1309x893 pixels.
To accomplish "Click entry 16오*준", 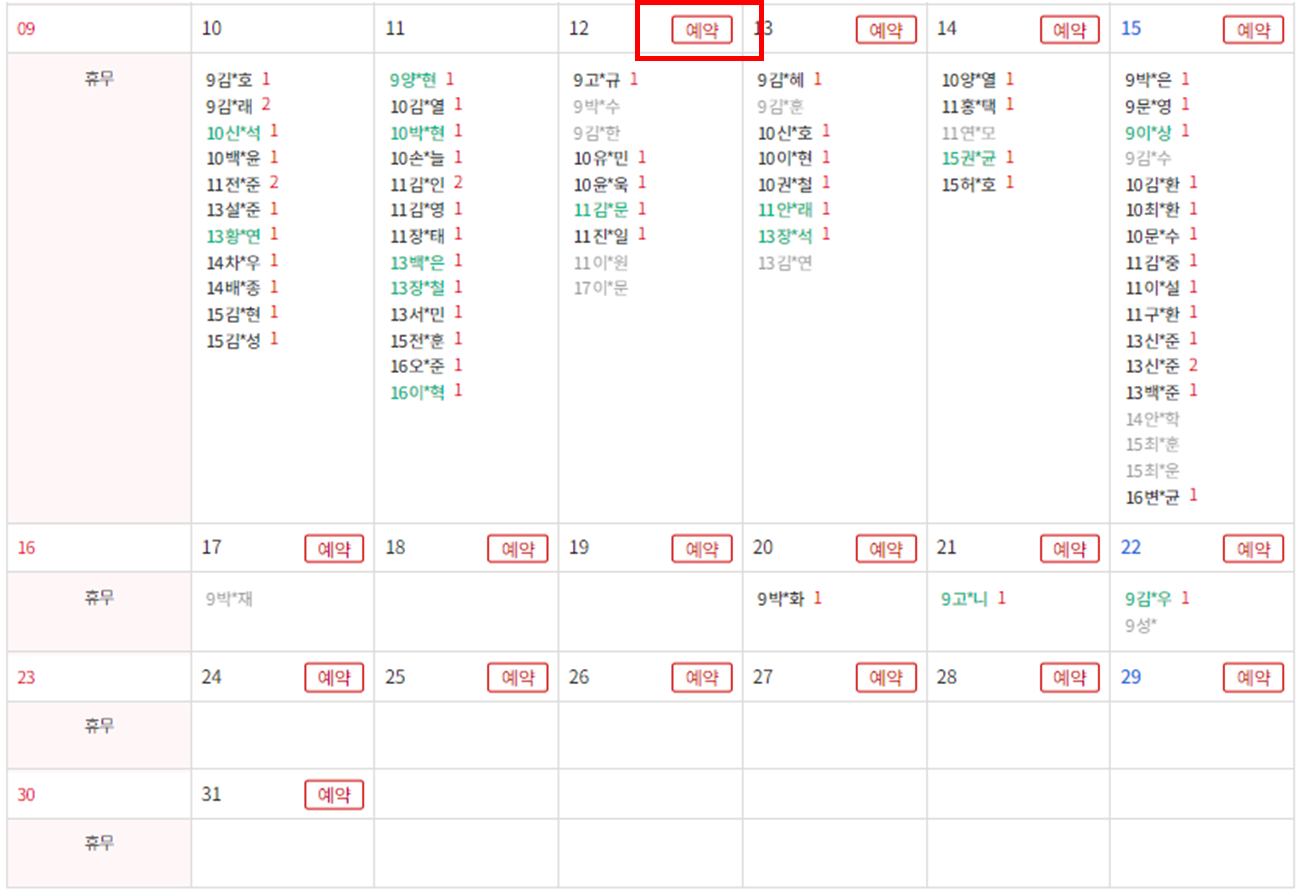I will click(418, 366).
